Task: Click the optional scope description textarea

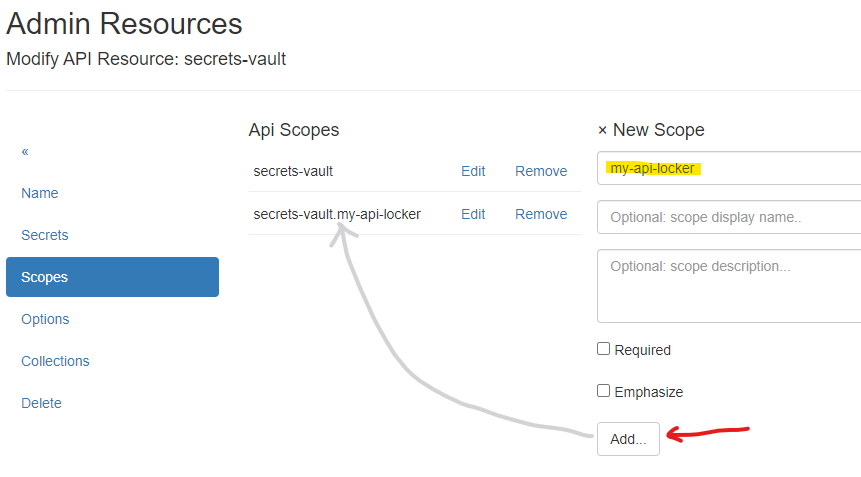Action: pos(730,286)
